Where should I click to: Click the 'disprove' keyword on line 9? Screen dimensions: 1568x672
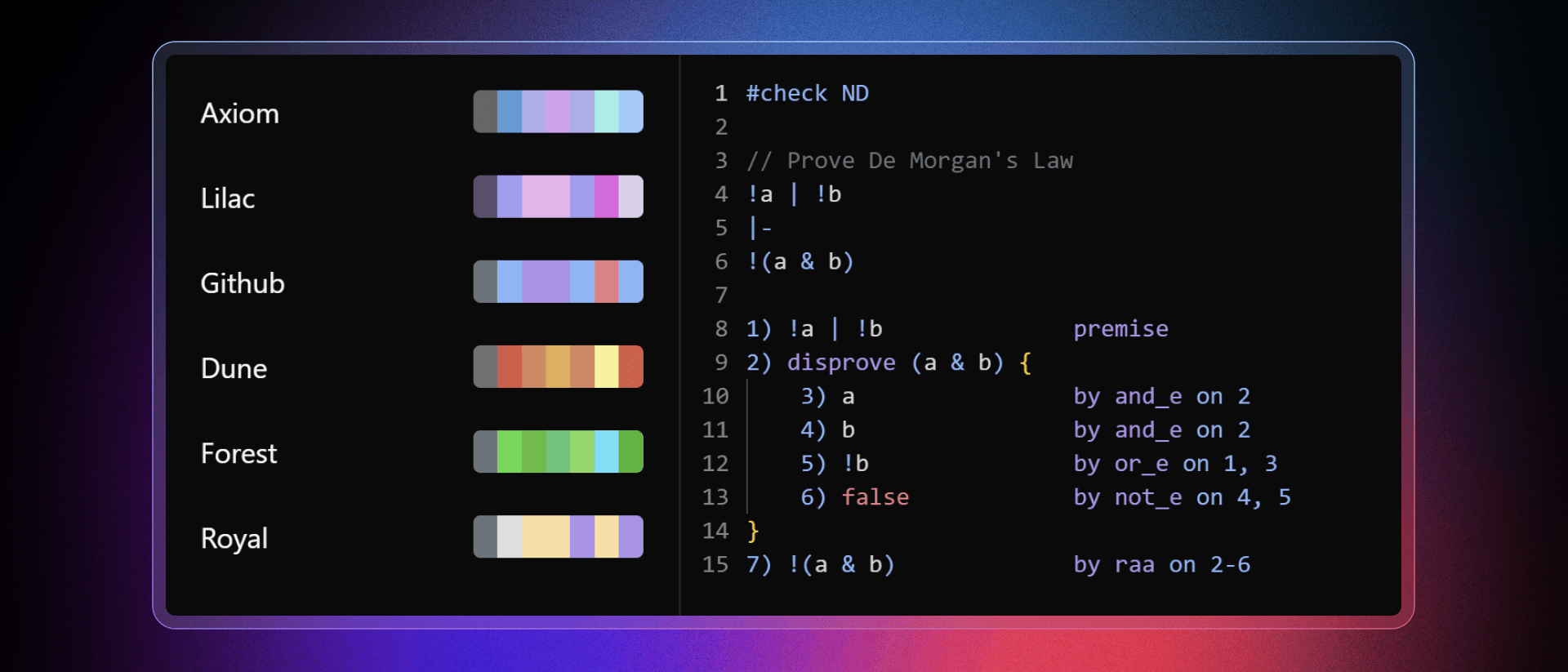pos(841,363)
